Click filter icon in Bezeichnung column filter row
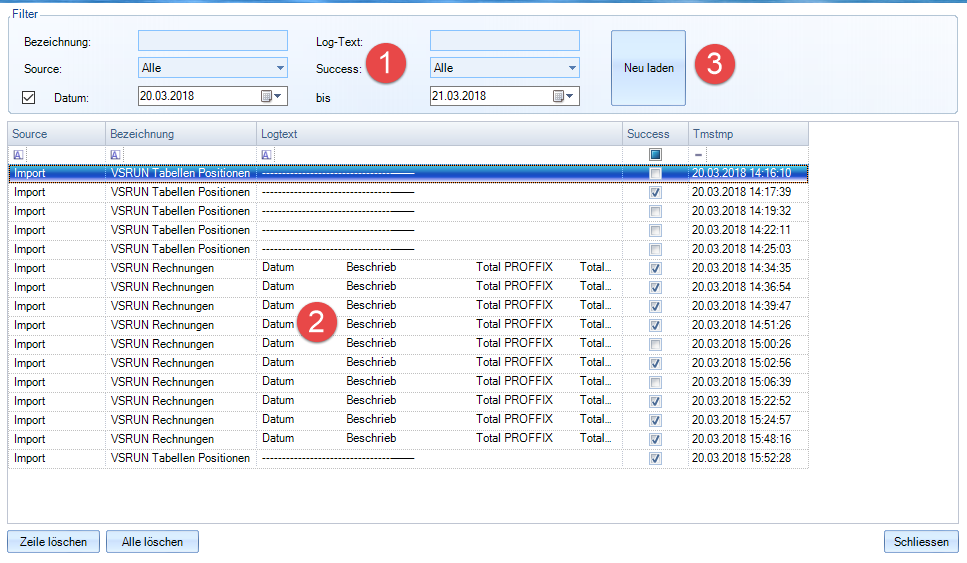The width and height of the screenshot is (967, 563). click(x=116, y=155)
